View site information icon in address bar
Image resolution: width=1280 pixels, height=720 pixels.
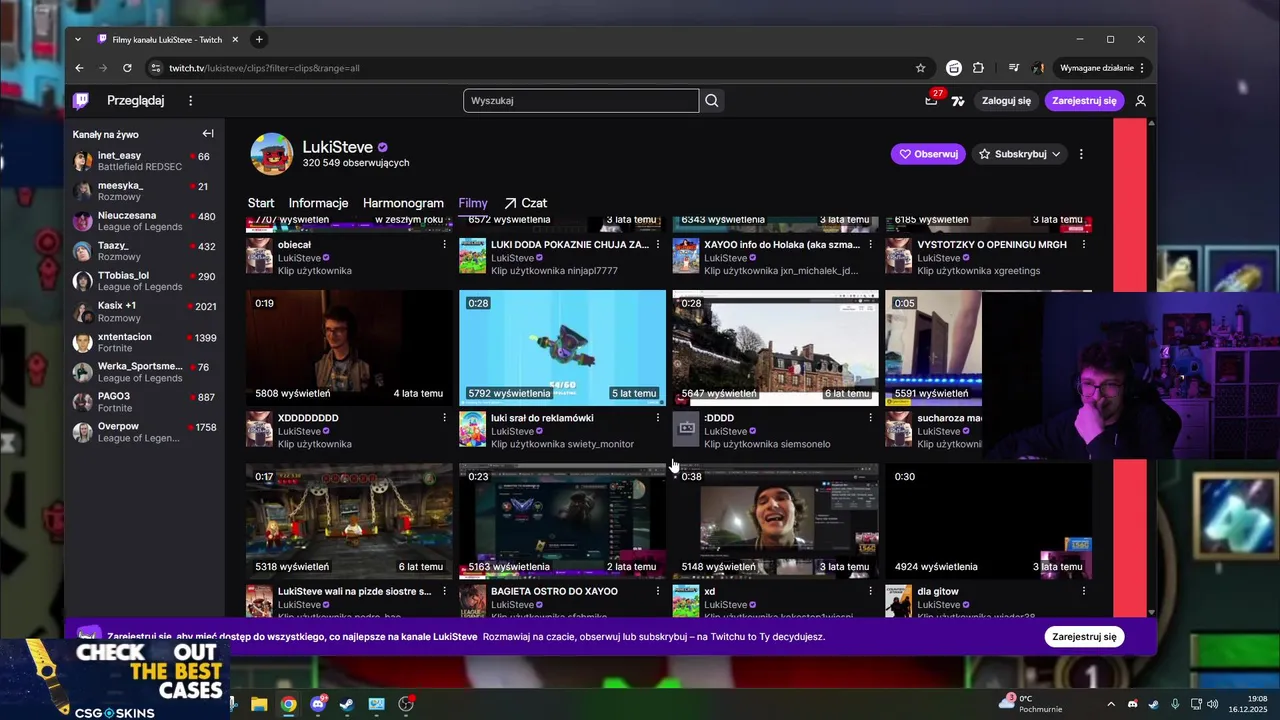click(154, 68)
